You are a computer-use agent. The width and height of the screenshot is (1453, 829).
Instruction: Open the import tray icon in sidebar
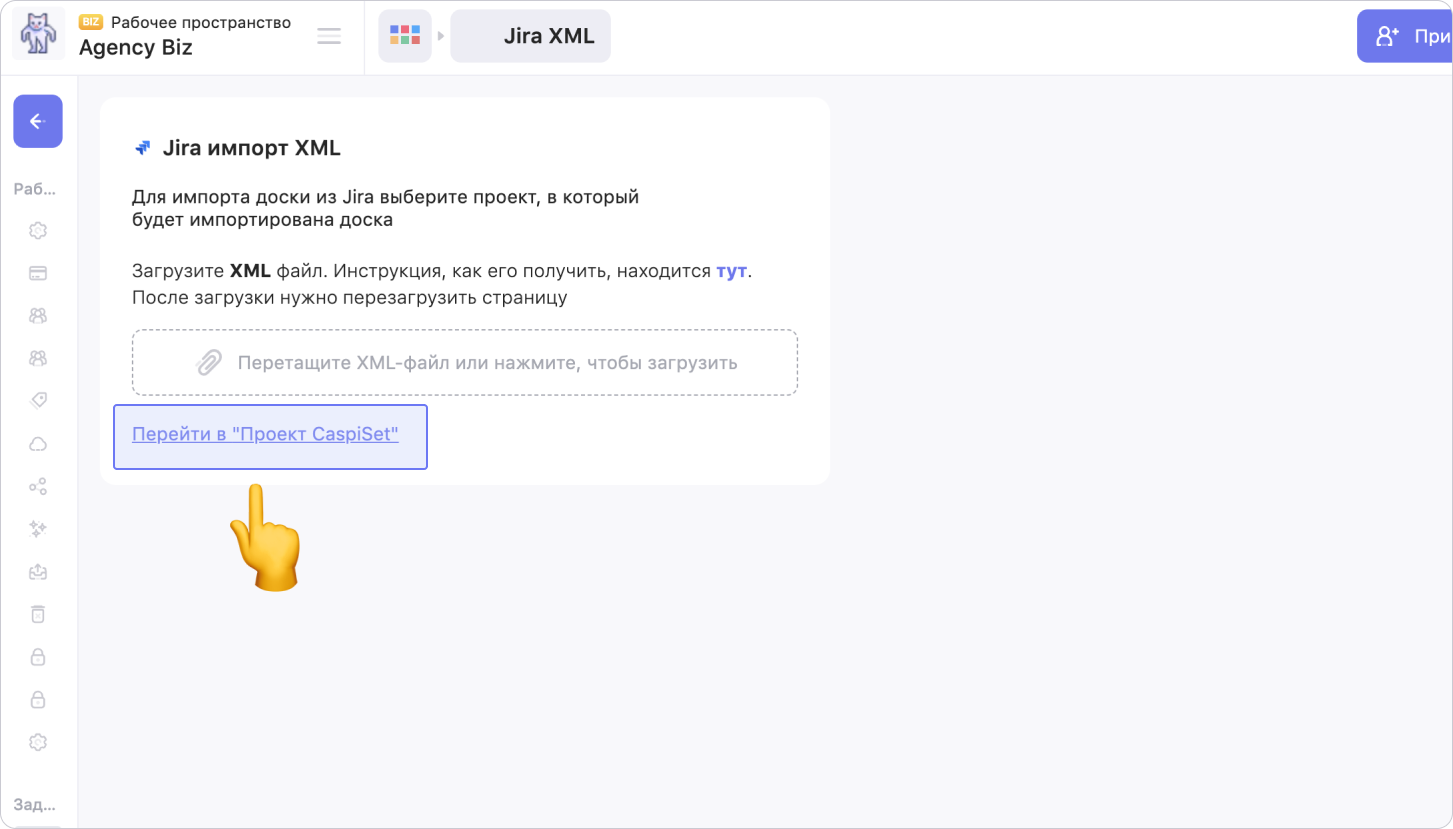tap(38, 572)
